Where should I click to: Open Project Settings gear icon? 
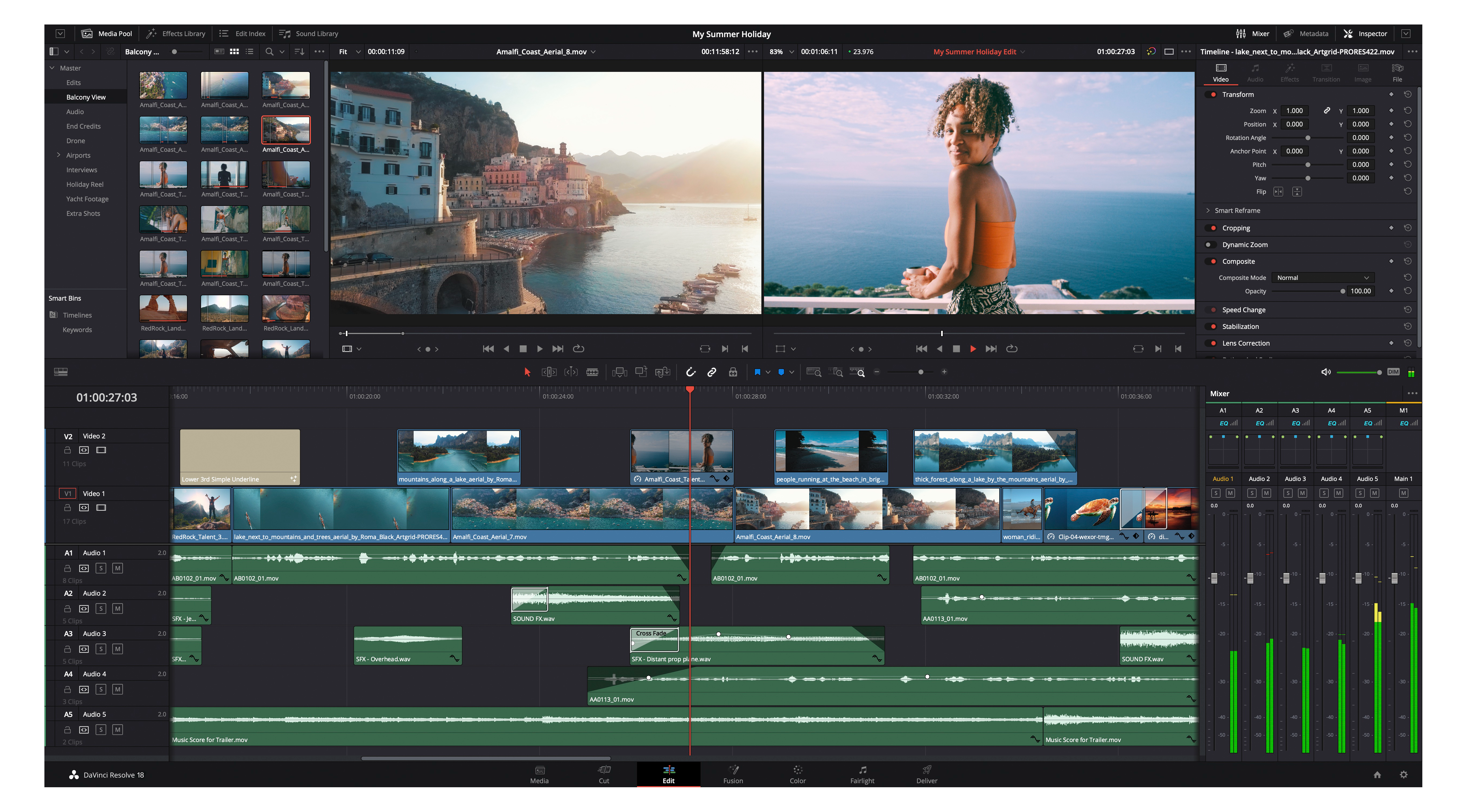pos(1404,774)
